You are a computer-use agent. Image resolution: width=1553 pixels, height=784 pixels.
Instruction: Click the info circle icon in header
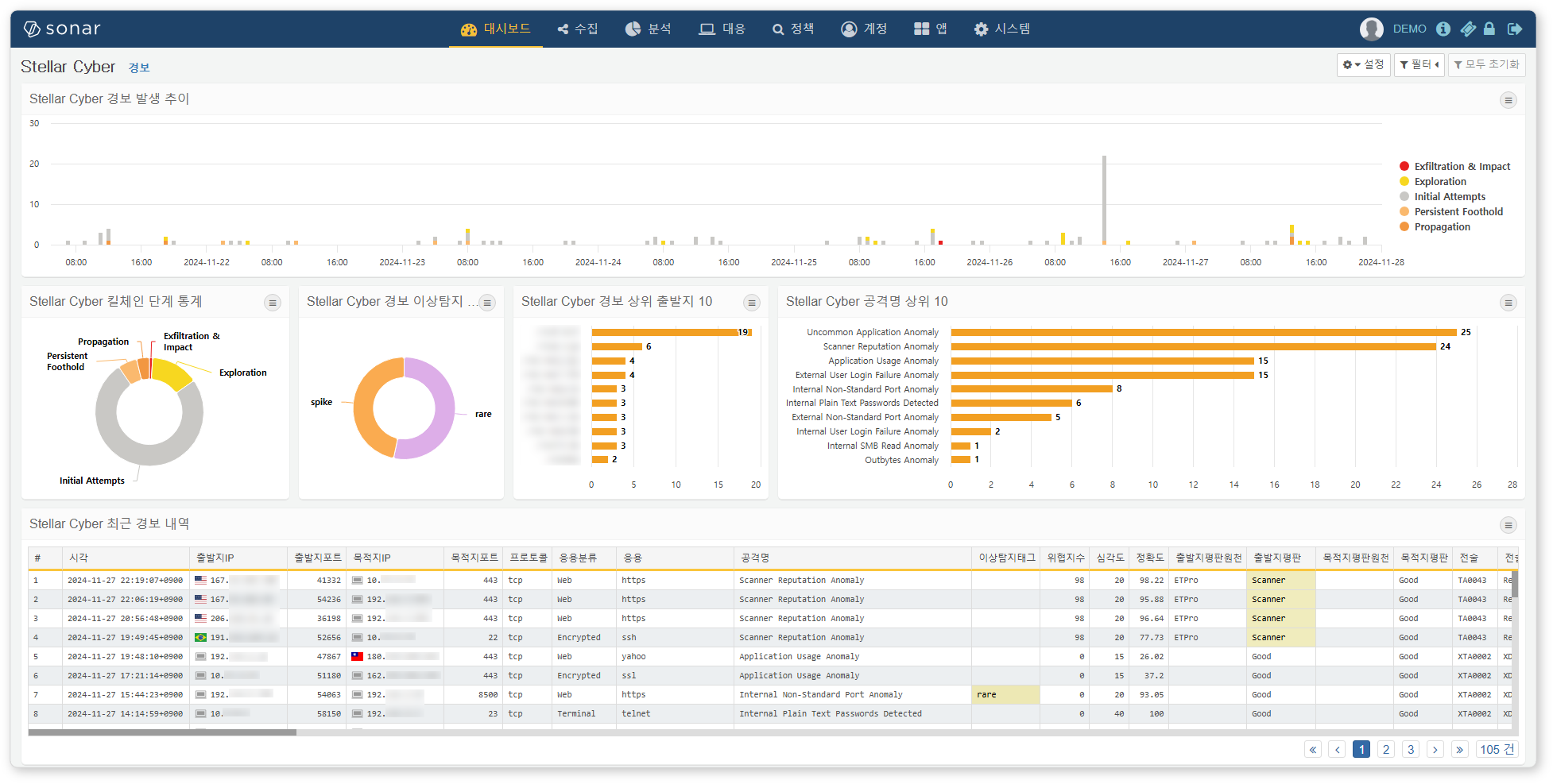coord(1443,29)
